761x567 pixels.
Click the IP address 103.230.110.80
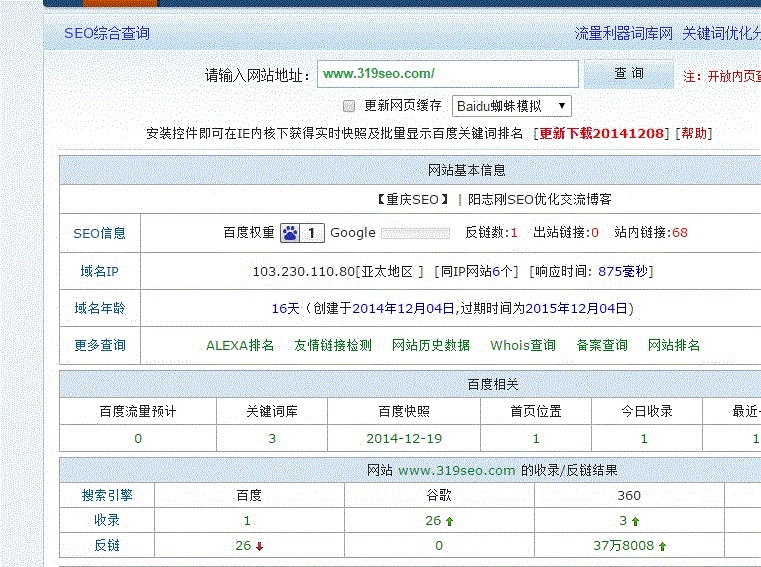click(x=304, y=271)
